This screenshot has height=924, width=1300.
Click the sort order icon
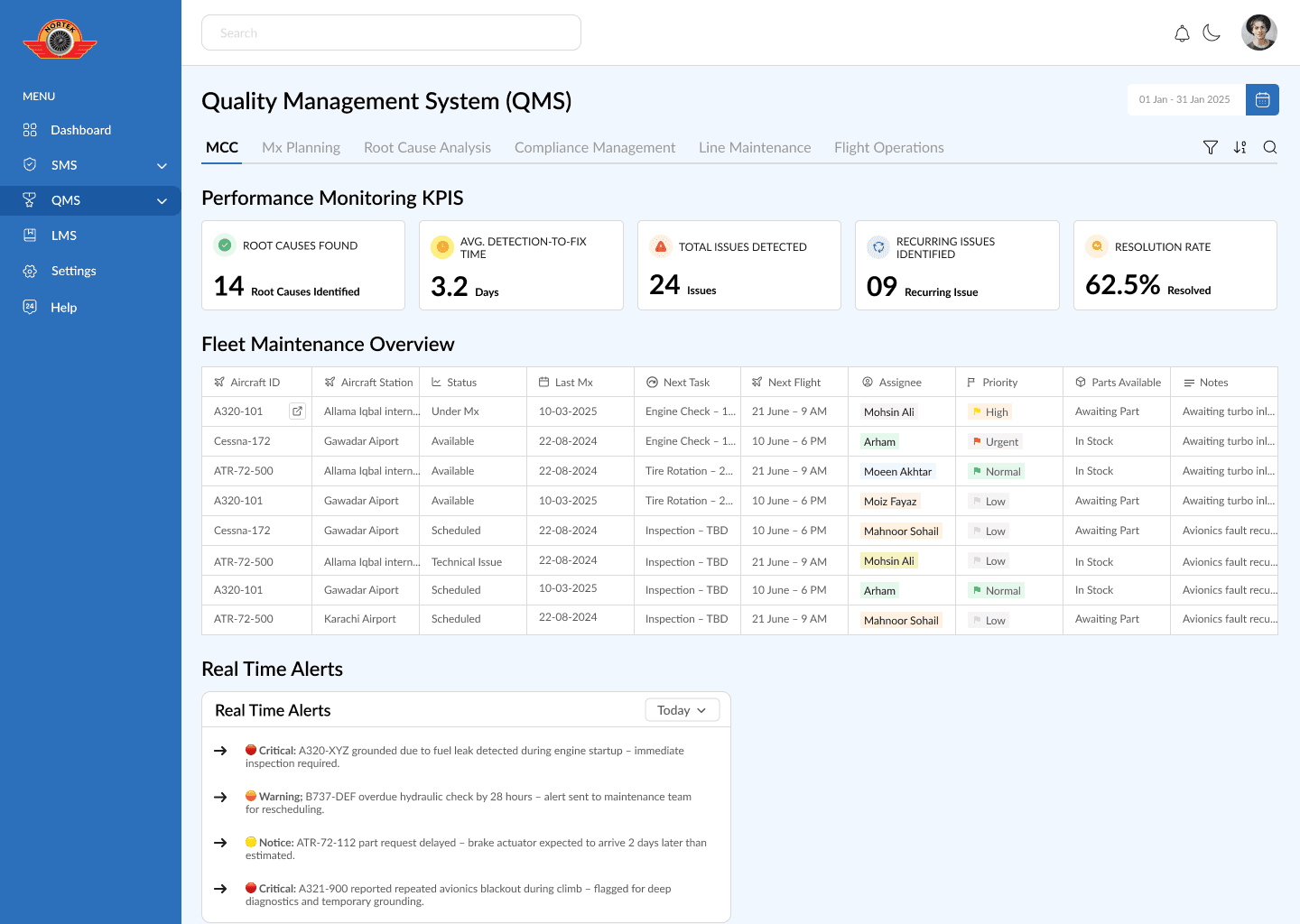pyautogui.click(x=1240, y=147)
